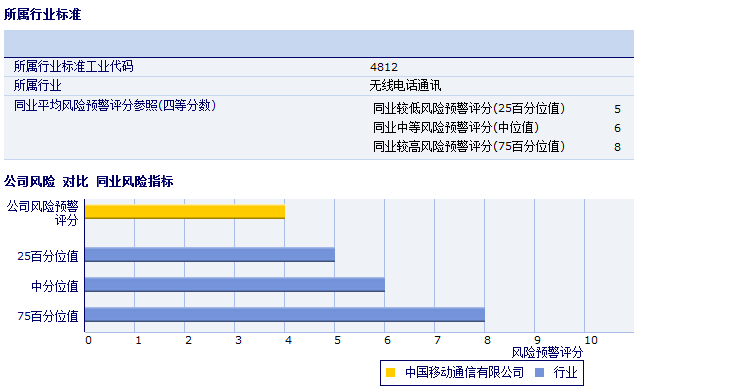
Task: Click the blue 中分位值 bar
Action: 235,285
